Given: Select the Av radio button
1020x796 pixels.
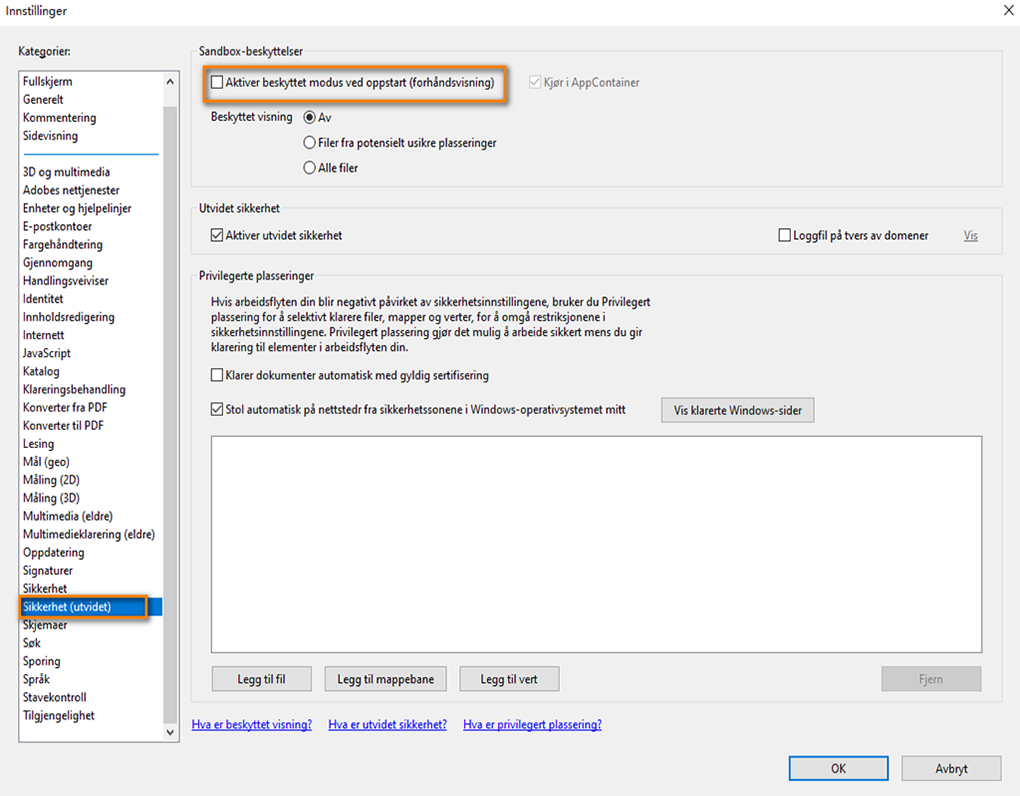Looking at the screenshot, I should click(310, 118).
